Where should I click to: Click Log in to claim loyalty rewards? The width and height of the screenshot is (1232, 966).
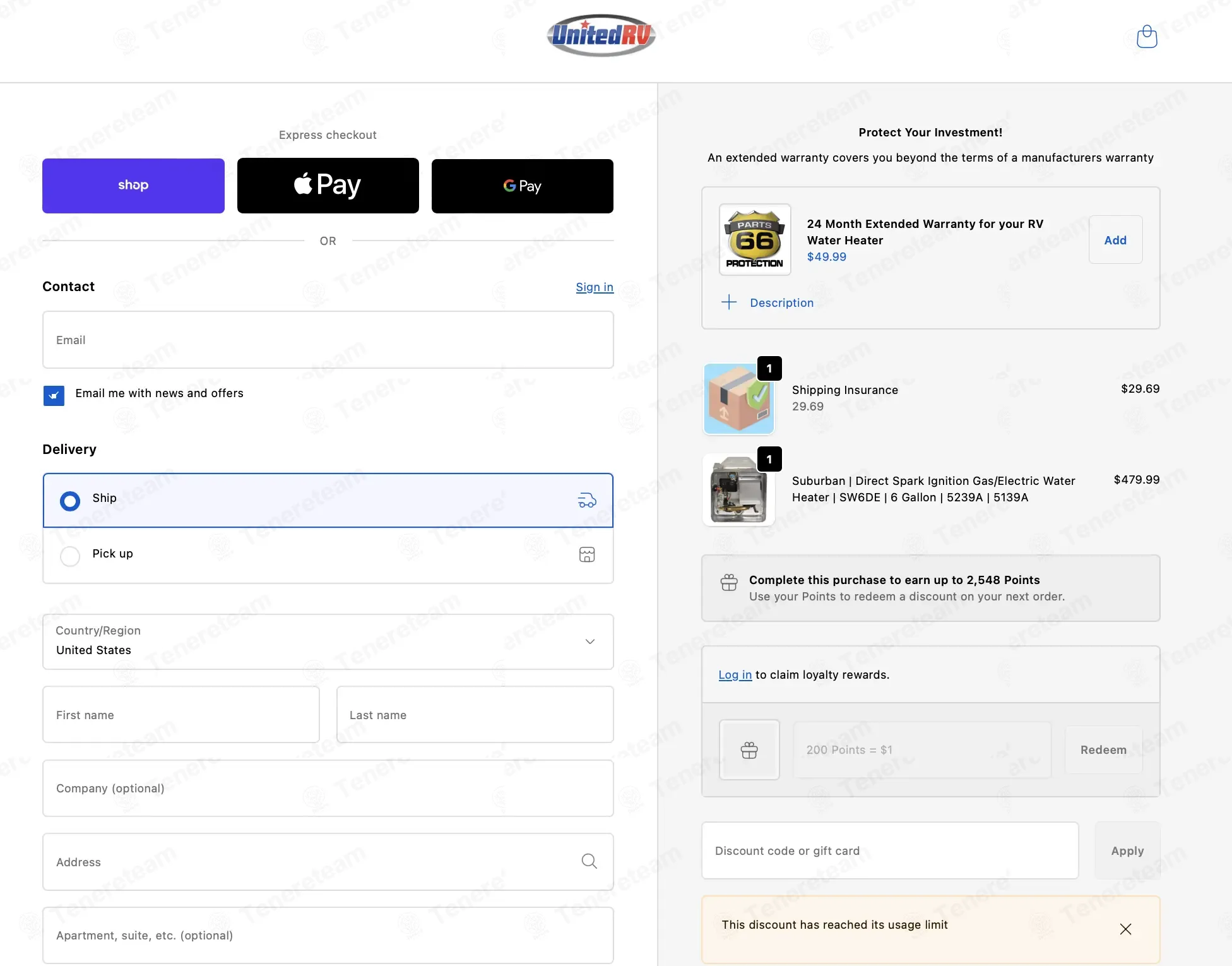point(735,675)
